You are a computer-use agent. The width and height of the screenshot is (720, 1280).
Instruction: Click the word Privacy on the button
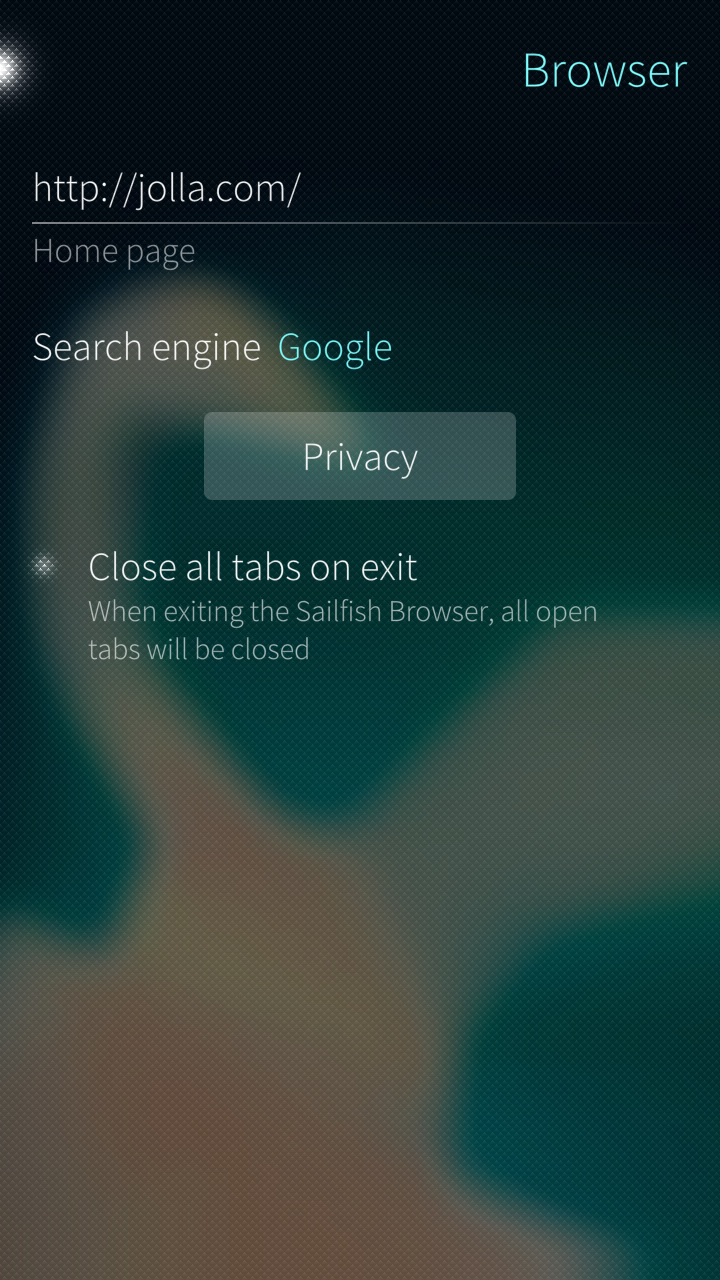tap(360, 457)
